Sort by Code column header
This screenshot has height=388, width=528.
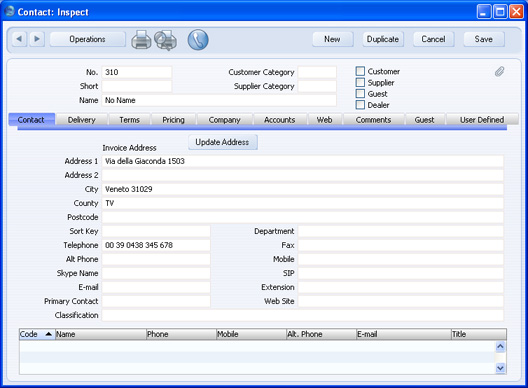point(37,334)
